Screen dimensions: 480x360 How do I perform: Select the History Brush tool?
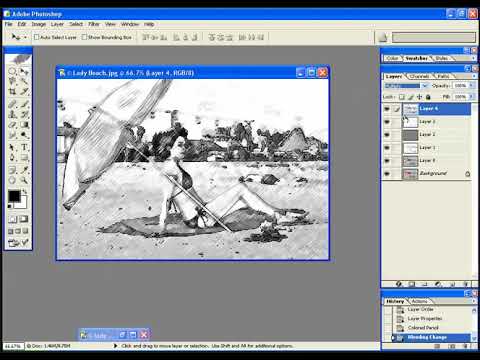(x=24, y=115)
